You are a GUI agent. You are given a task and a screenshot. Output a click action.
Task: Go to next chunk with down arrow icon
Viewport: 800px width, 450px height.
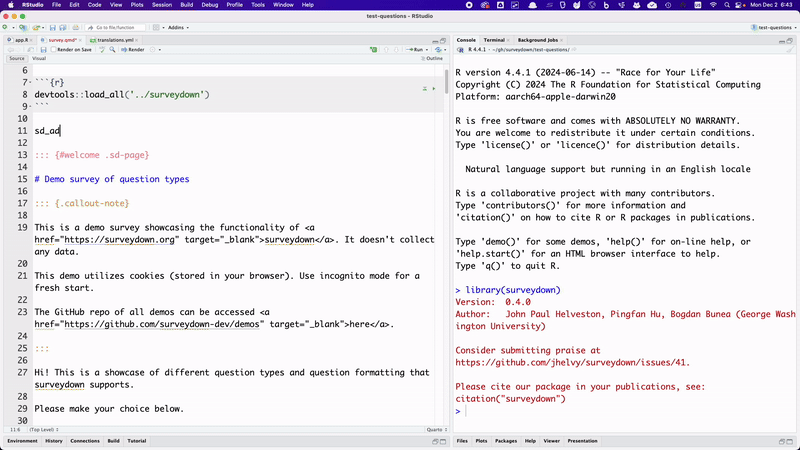pos(396,49)
